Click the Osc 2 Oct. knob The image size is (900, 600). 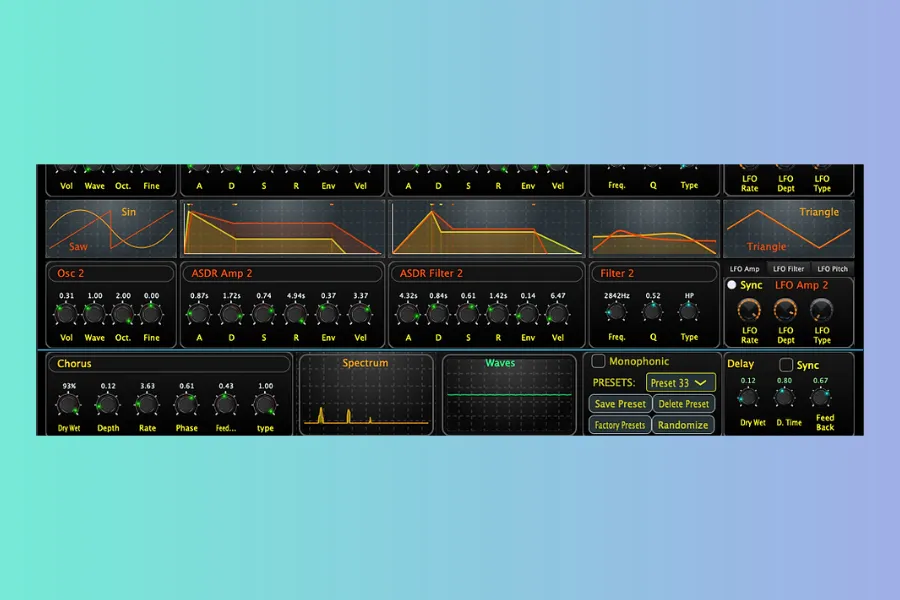point(122,314)
